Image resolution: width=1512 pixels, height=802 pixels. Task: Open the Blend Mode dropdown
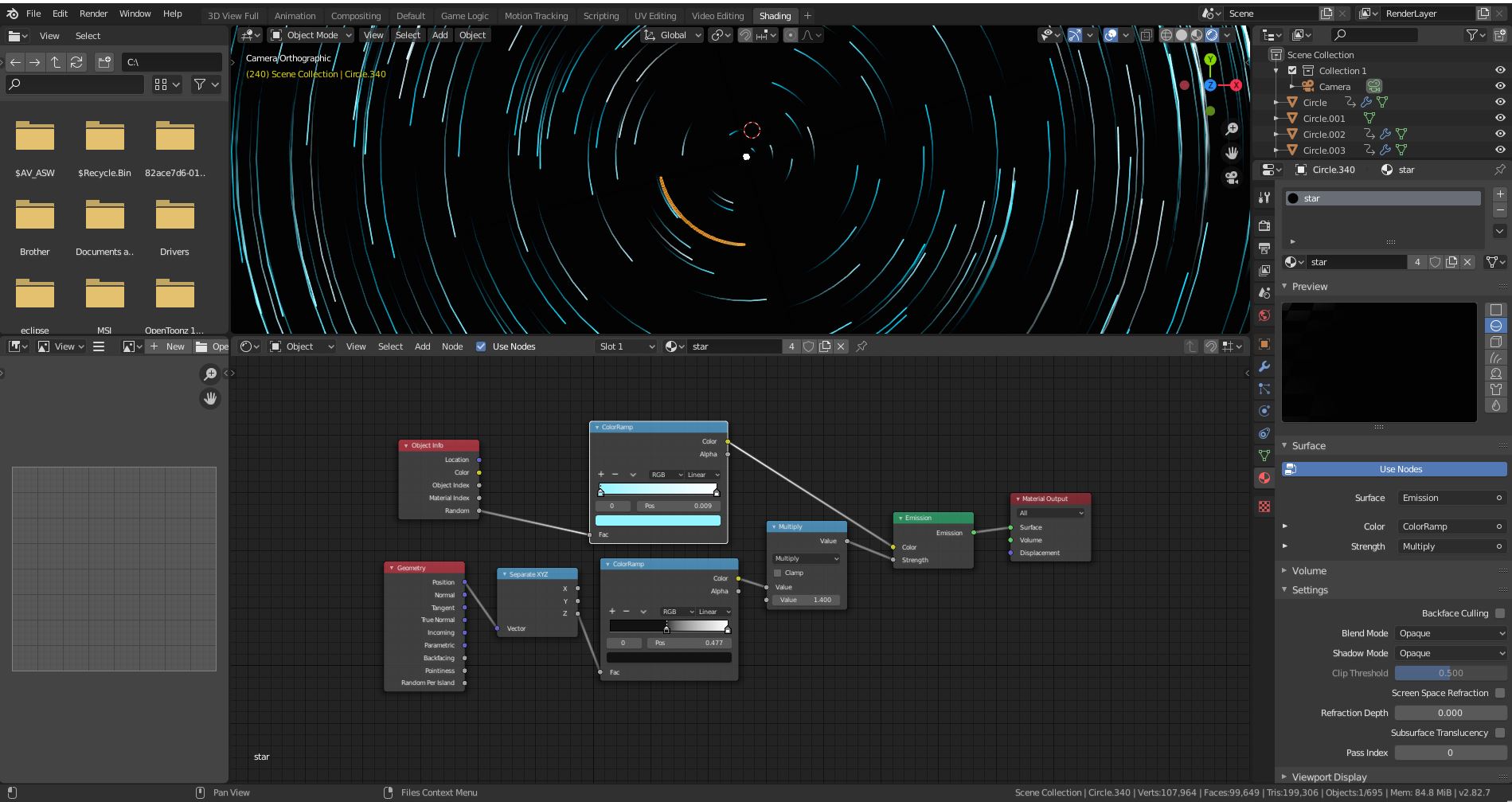coord(1451,633)
